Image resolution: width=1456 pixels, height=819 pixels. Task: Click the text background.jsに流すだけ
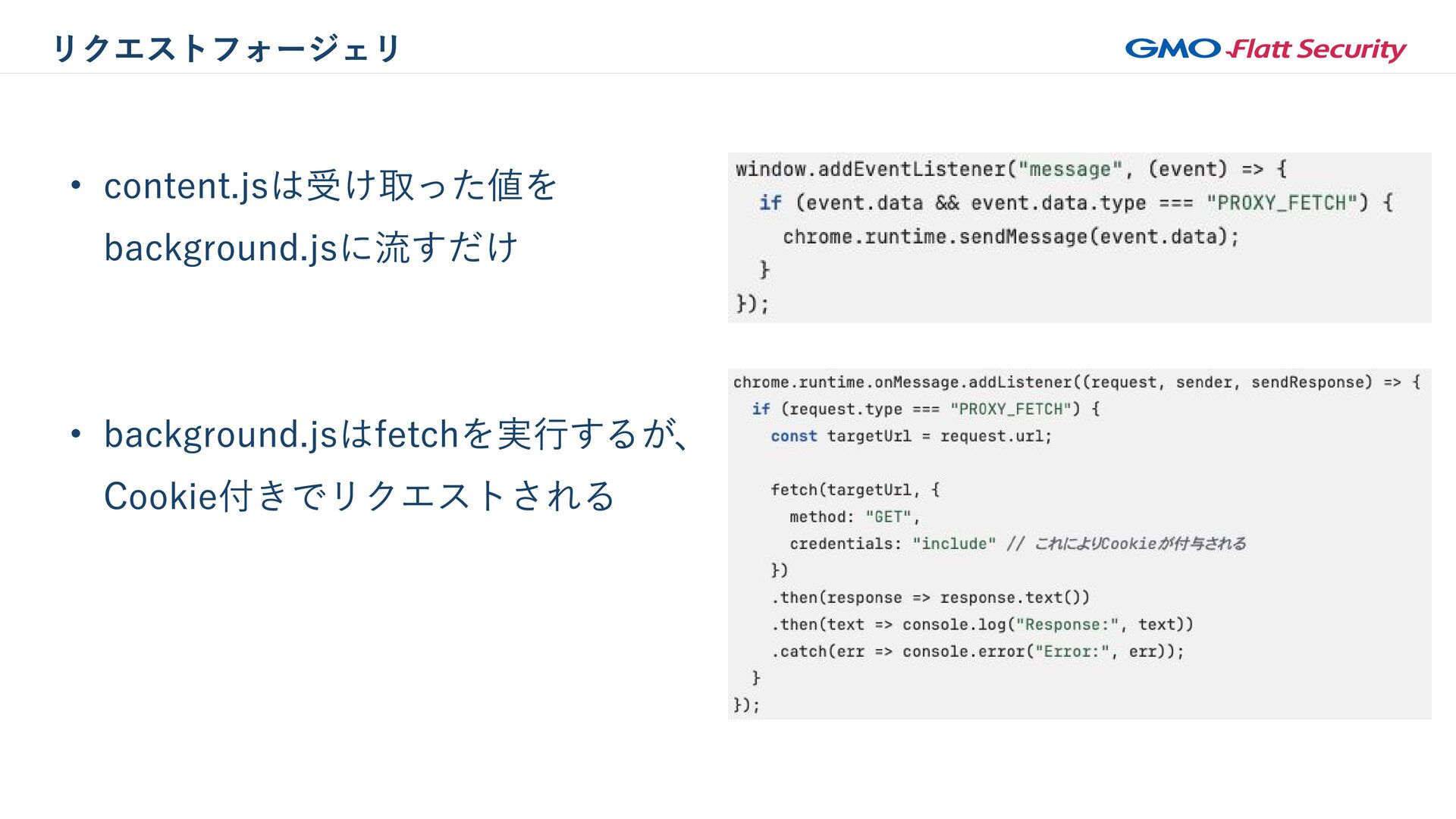311,248
